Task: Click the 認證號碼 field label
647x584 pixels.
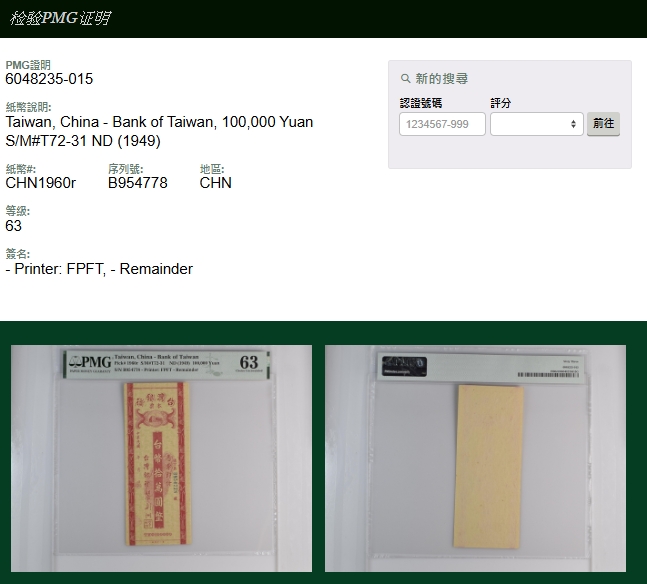Action: click(x=421, y=103)
